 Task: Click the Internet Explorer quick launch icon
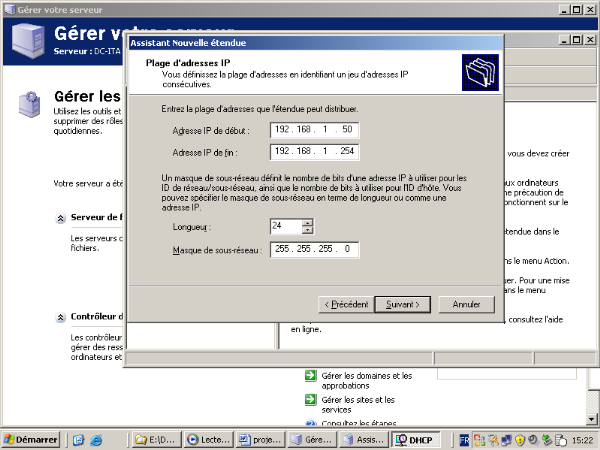click(x=96, y=439)
